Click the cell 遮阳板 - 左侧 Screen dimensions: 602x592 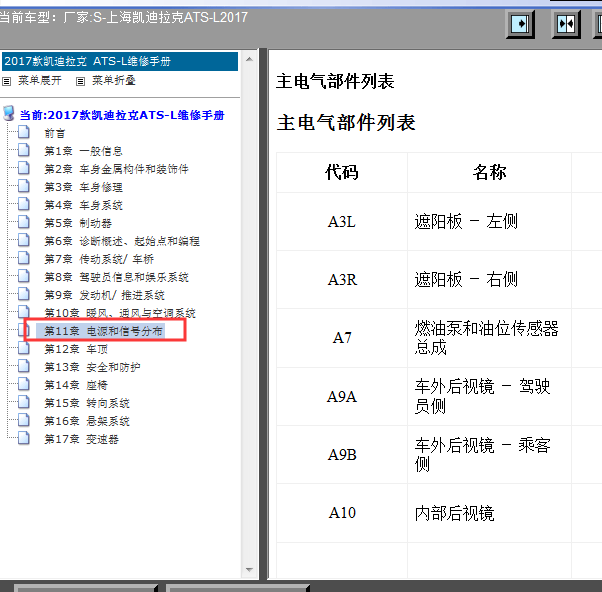tap(490, 222)
